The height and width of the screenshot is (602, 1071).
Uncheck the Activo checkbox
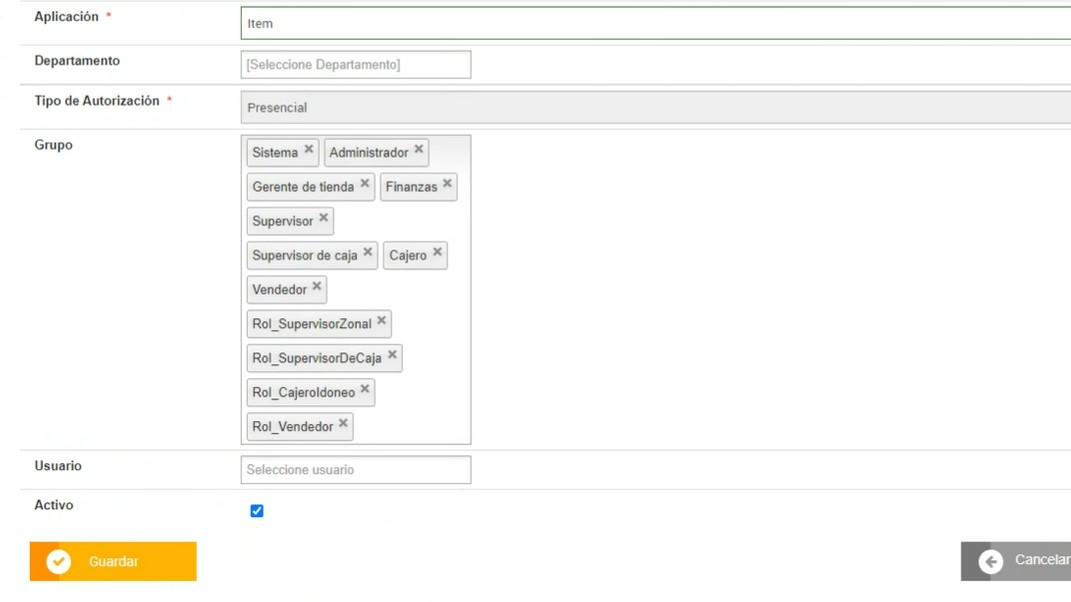257,511
